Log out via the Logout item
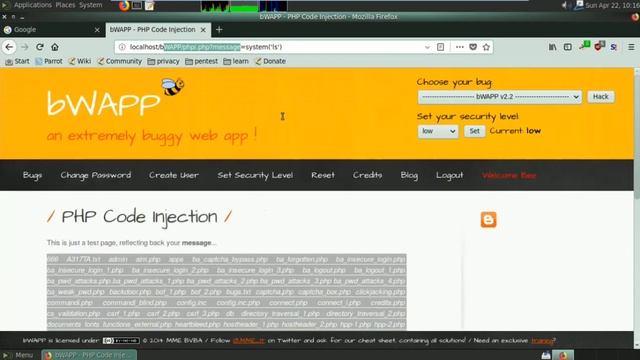The width and height of the screenshot is (640, 360). click(x=449, y=175)
